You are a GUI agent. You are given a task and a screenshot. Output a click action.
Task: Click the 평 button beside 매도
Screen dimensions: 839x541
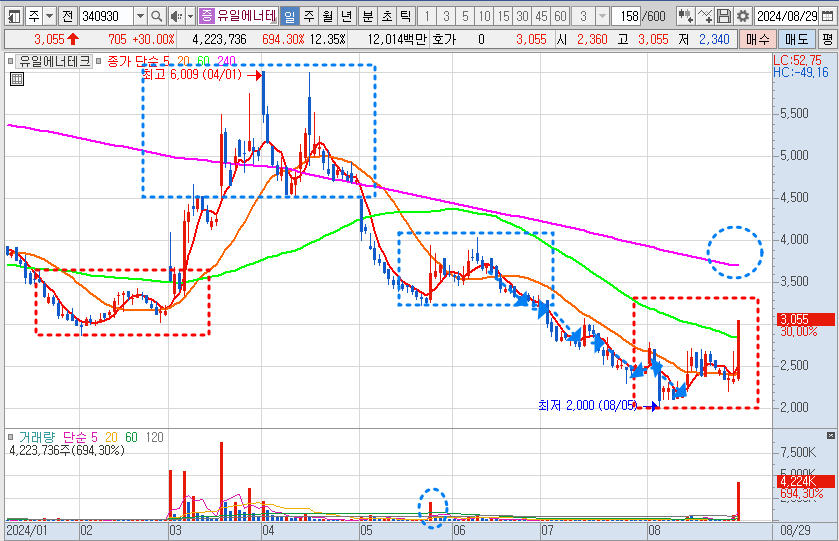(x=827, y=40)
